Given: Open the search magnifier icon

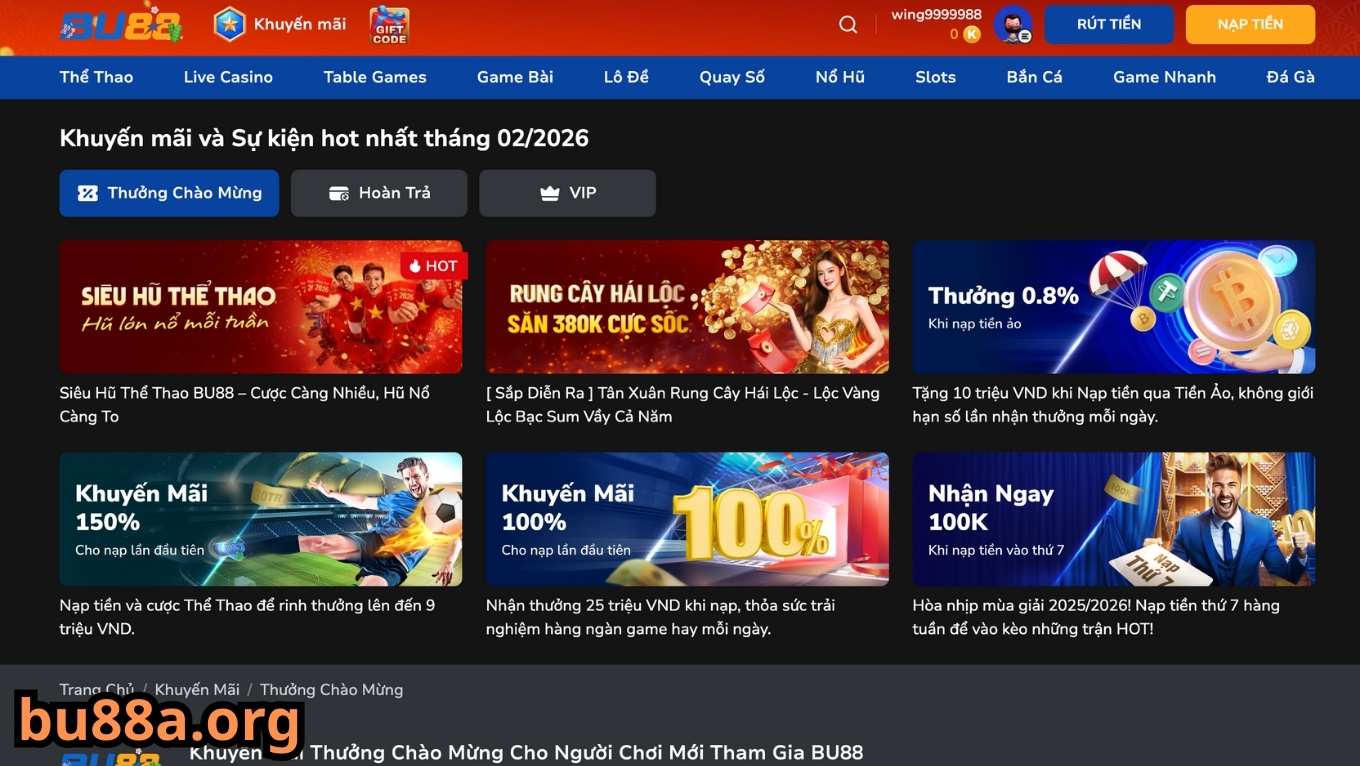Looking at the screenshot, I should coord(848,25).
